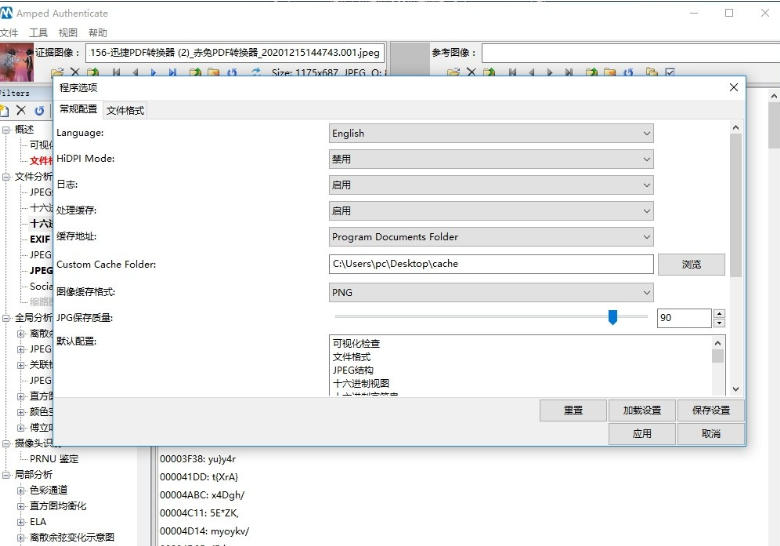Click the next evidence image arrow
Screen dimensions: 780x546
[x=154, y=73]
